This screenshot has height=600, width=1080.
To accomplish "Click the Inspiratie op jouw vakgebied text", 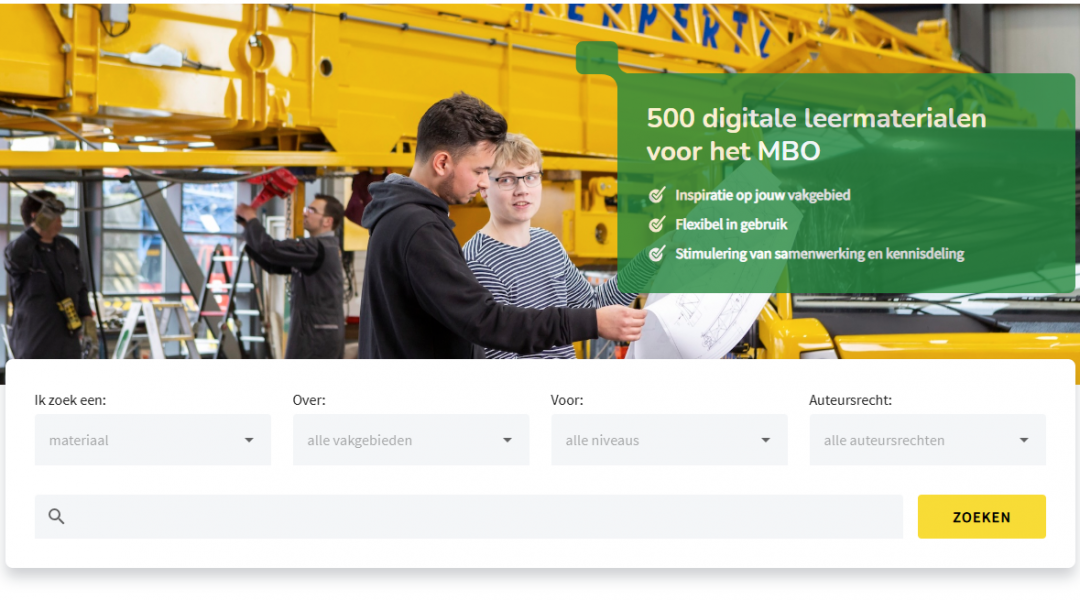I will click(762, 195).
